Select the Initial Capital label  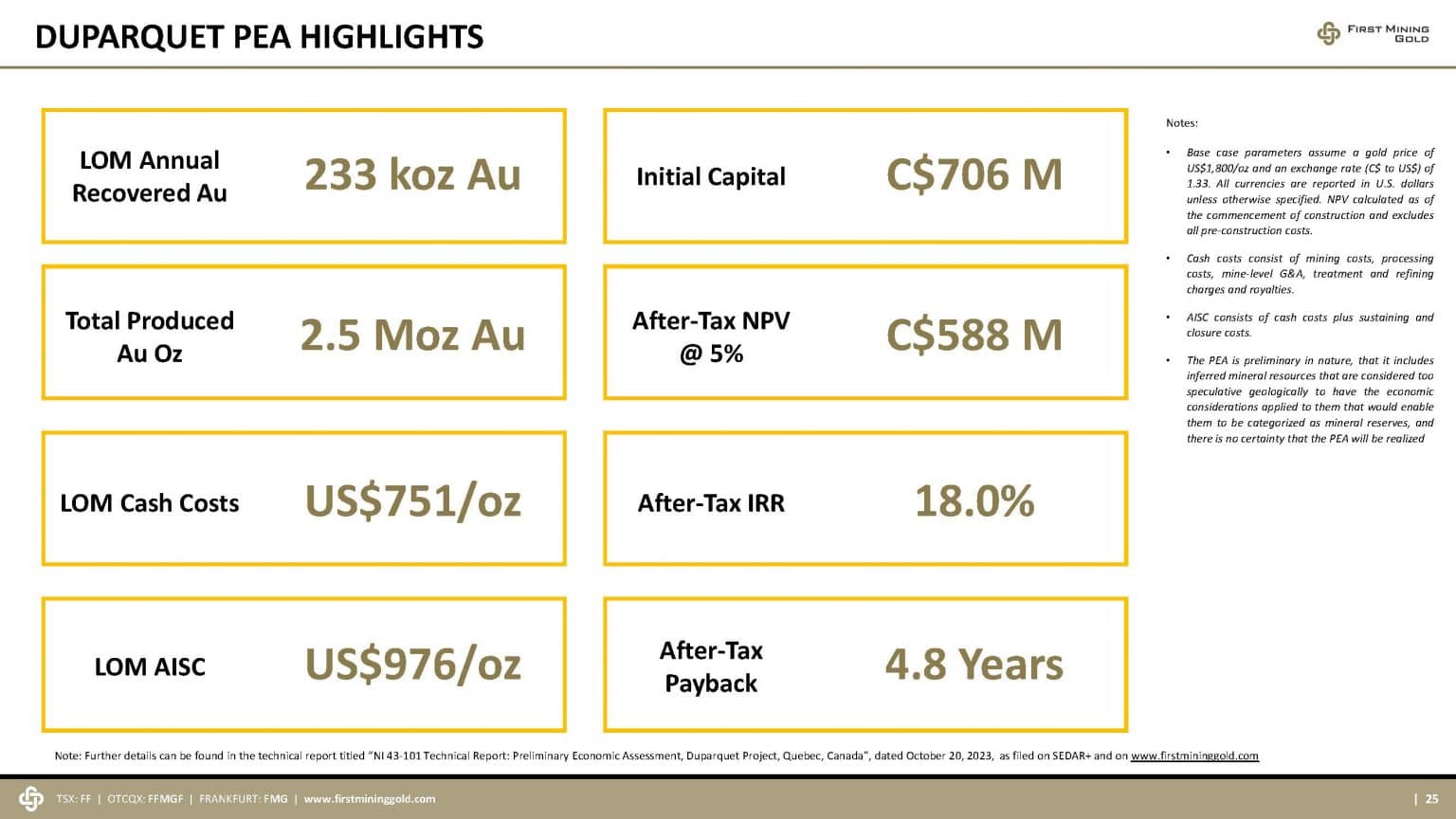(710, 177)
